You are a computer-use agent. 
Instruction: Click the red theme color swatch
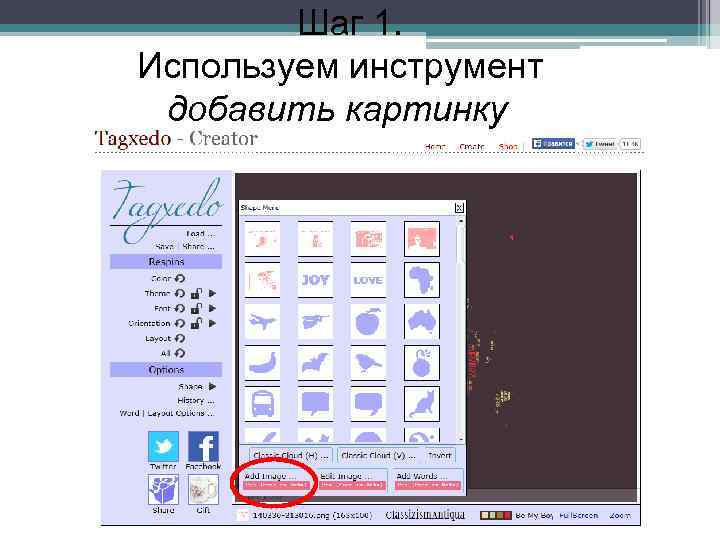tap(507, 515)
